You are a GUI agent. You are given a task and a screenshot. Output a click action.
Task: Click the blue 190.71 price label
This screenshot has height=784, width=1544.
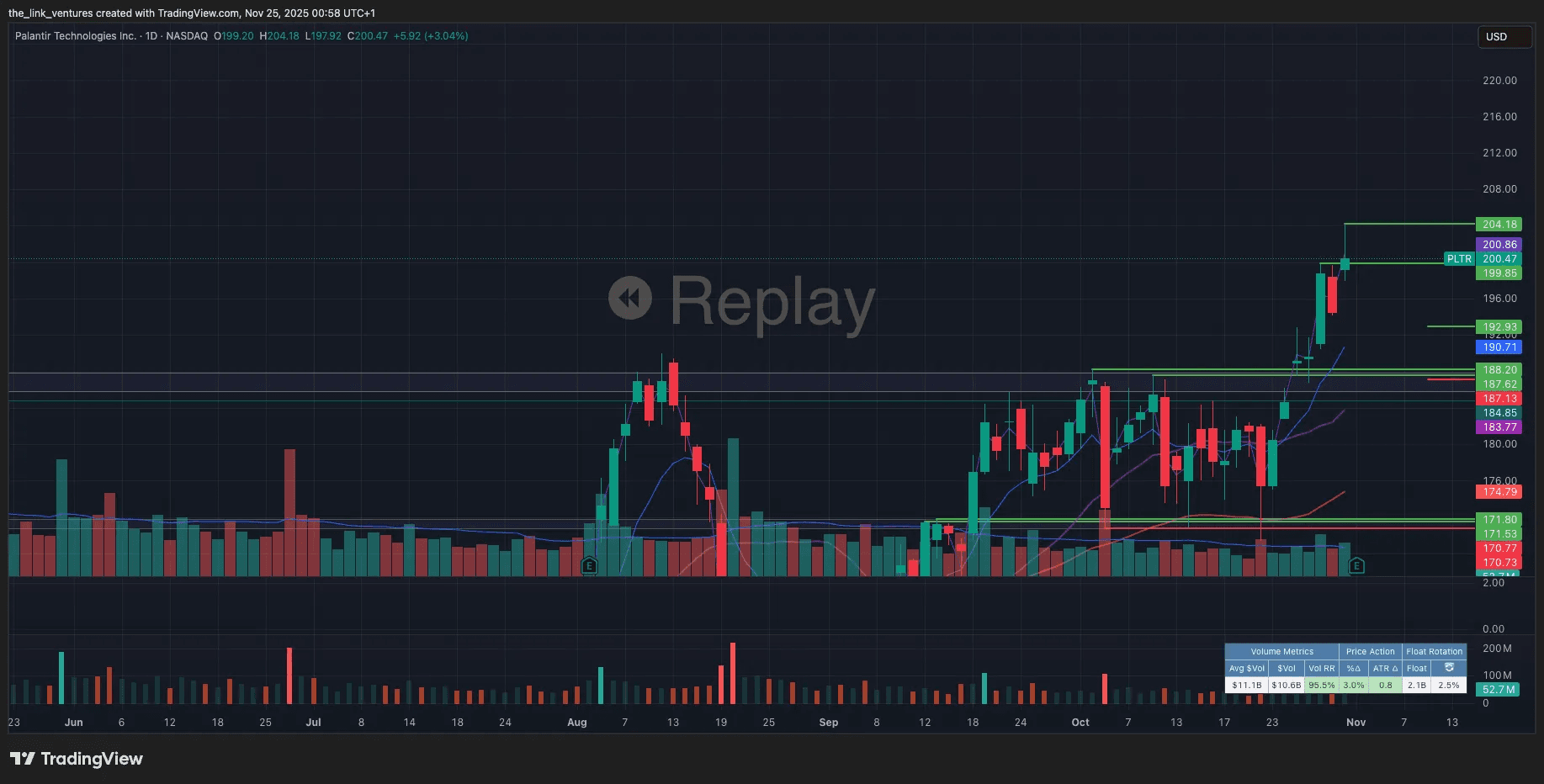(x=1499, y=347)
